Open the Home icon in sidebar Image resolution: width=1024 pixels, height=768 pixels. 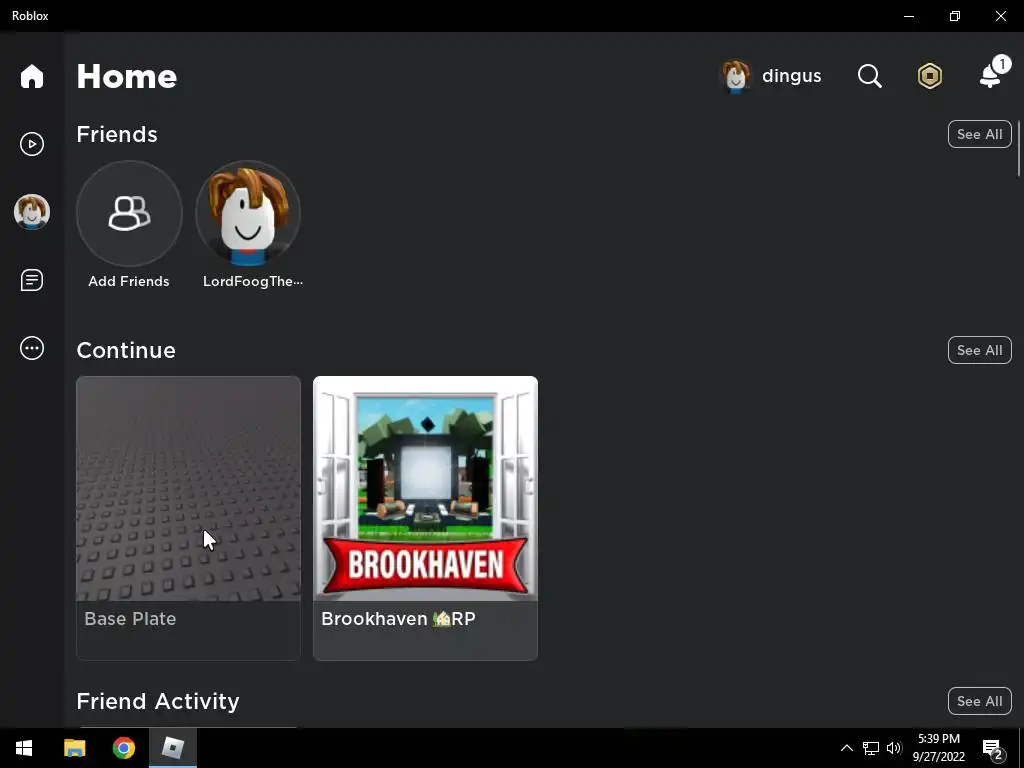[x=31, y=76]
